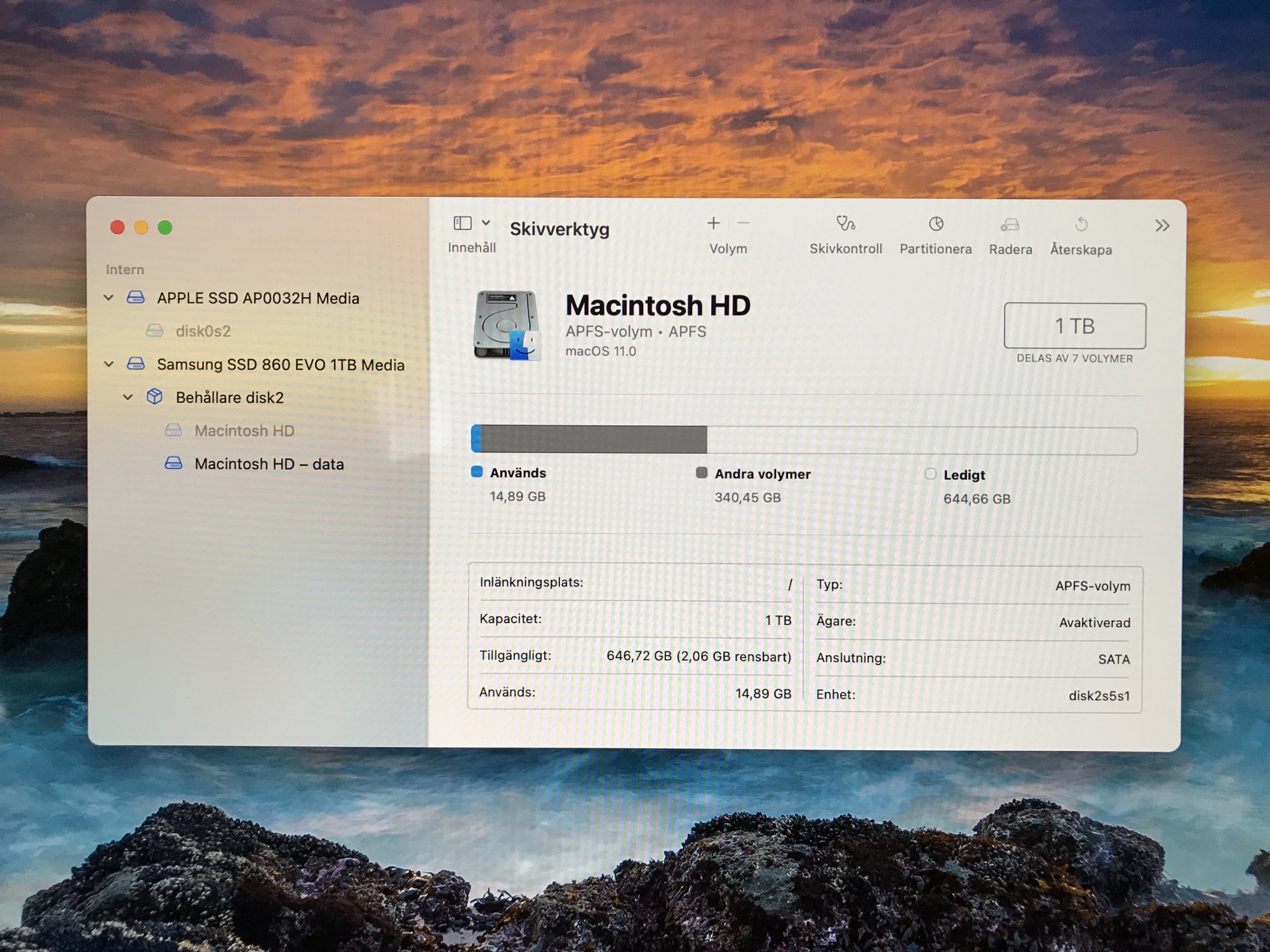Show more toolbar items via chevrons
1270x952 pixels.
point(1161,226)
